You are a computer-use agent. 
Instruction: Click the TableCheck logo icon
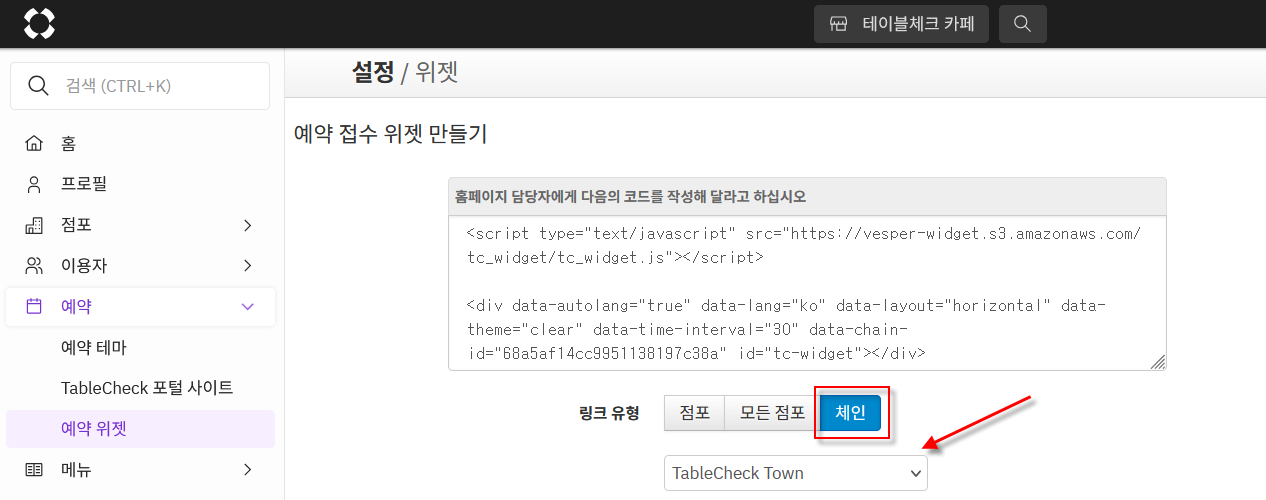[x=39, y=23]
